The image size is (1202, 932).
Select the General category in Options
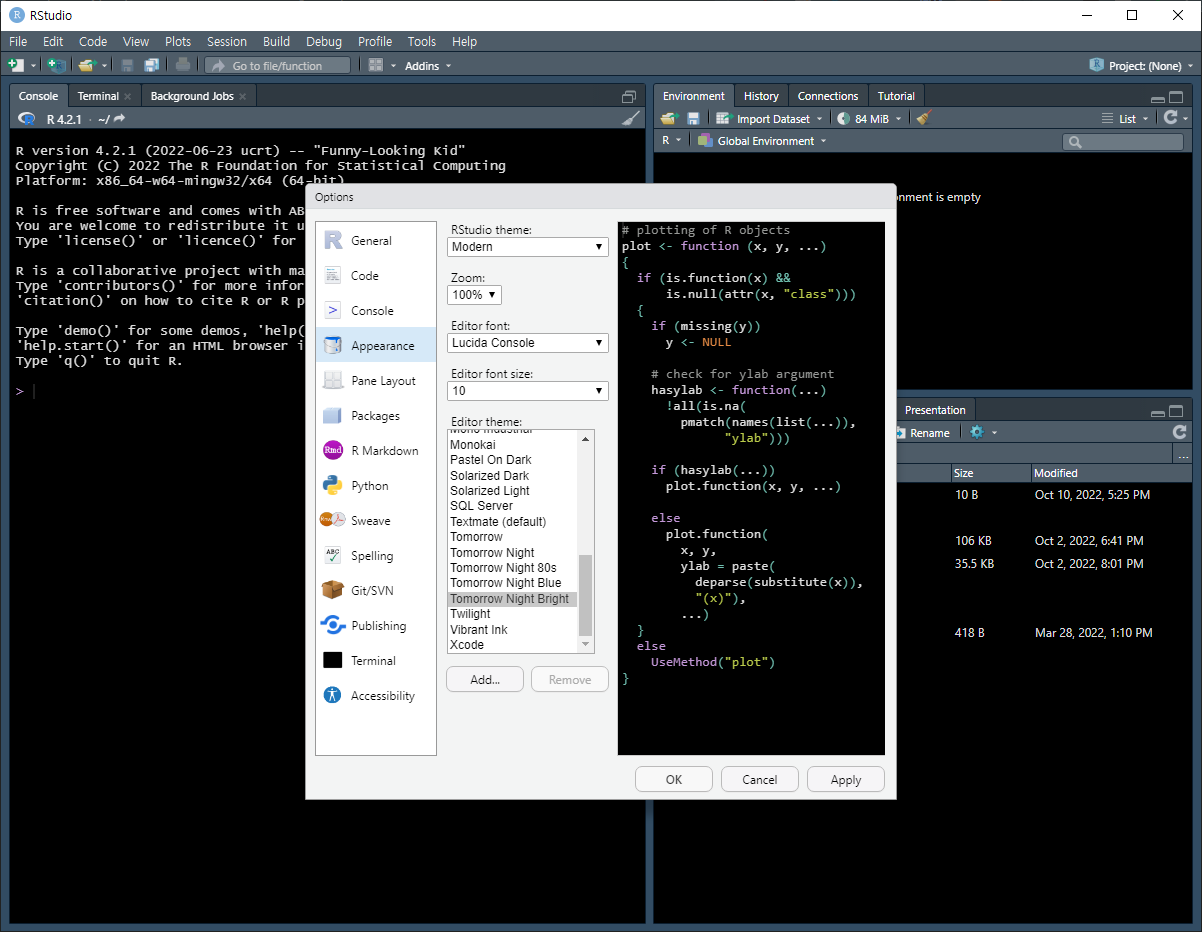point(376,240)
